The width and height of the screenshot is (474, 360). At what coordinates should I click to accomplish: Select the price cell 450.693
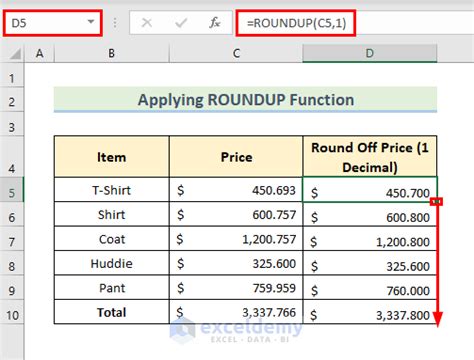click(x=236, y=190)
